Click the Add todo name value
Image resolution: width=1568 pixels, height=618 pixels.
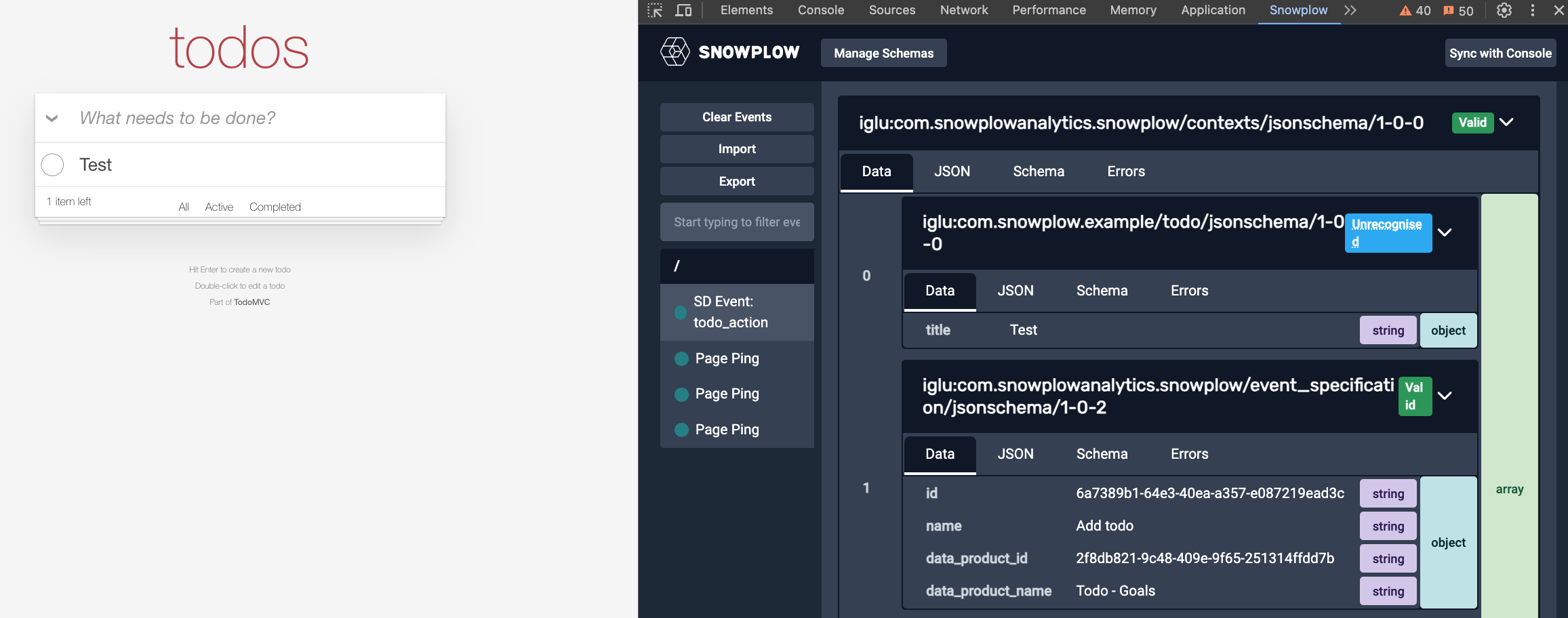click(x=1104, y=526)
